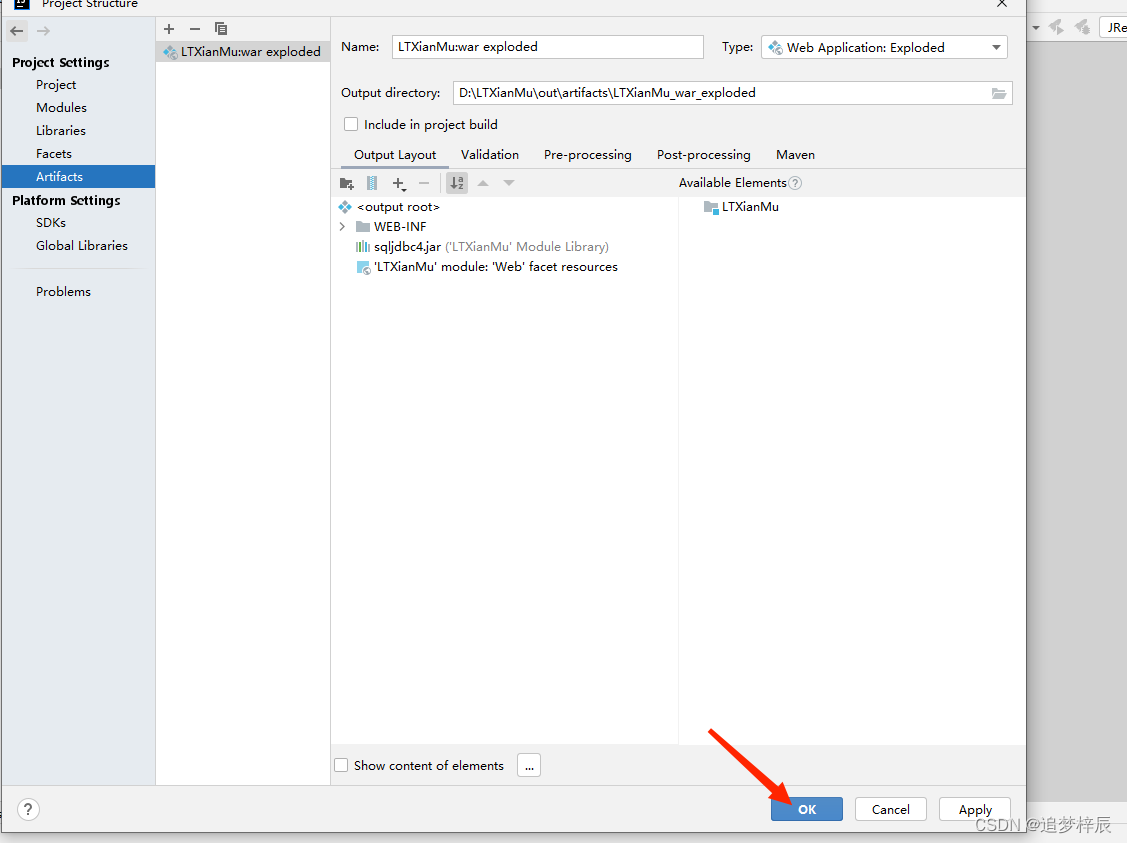Copy the selected artifact

click(x=221, y=29)
